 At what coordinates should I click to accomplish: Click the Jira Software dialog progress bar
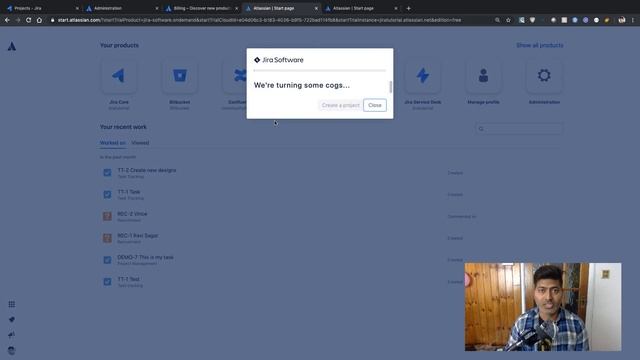click(320, 71)
